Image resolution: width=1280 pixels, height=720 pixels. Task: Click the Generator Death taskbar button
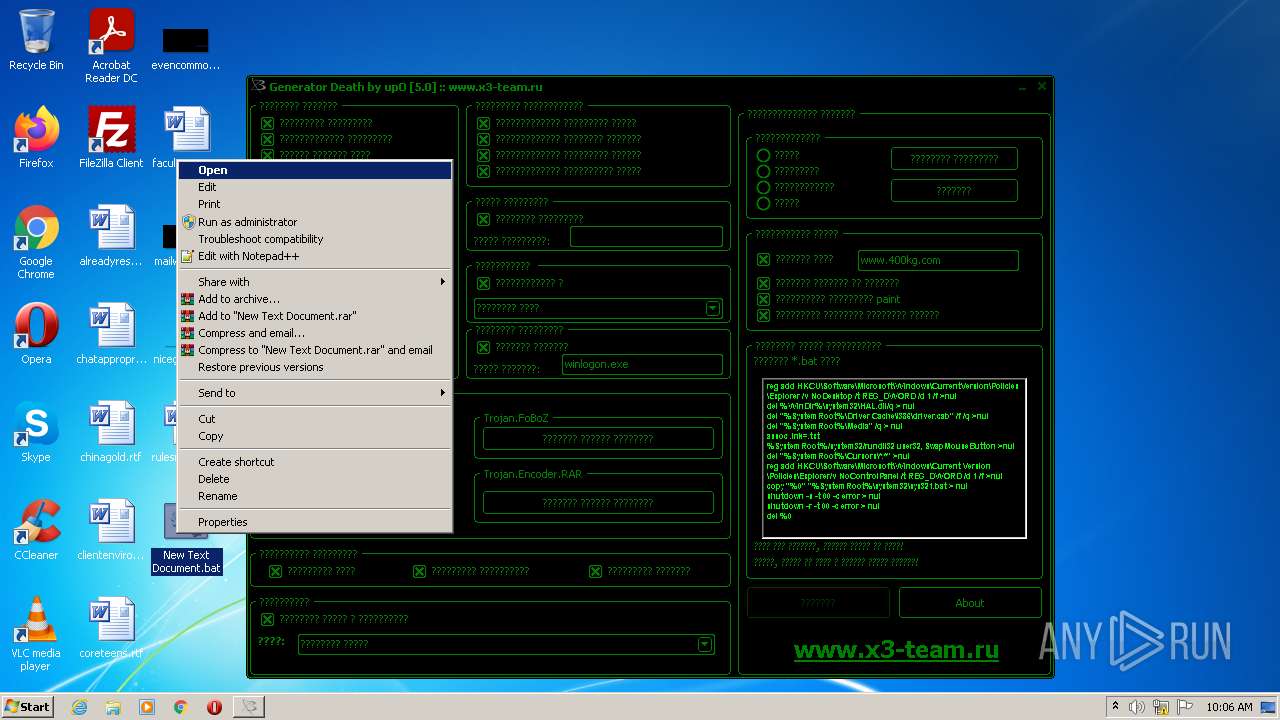pos(249,707)
